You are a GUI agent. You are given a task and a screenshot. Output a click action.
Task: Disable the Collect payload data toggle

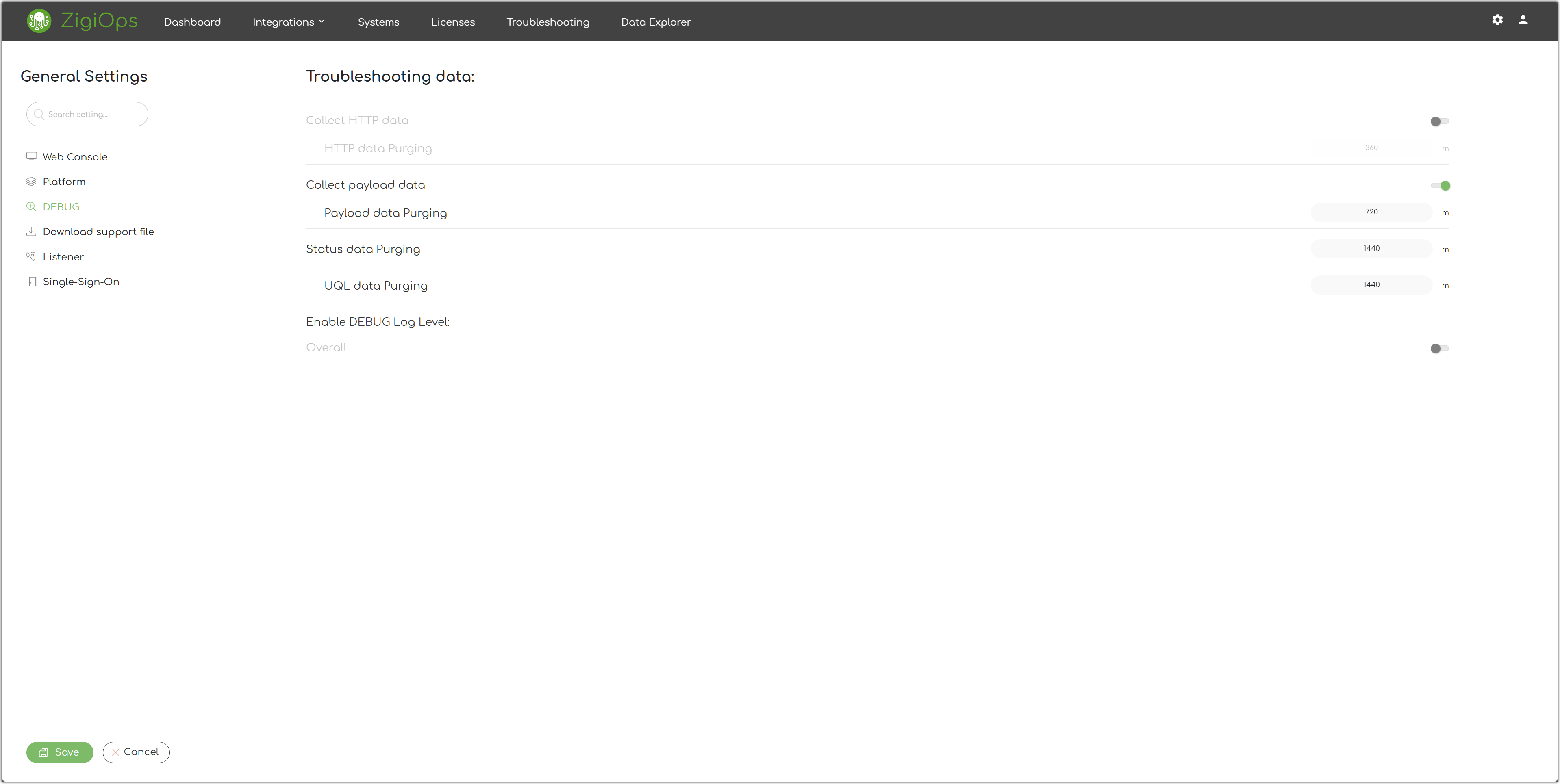click(x=1440, y=186)
